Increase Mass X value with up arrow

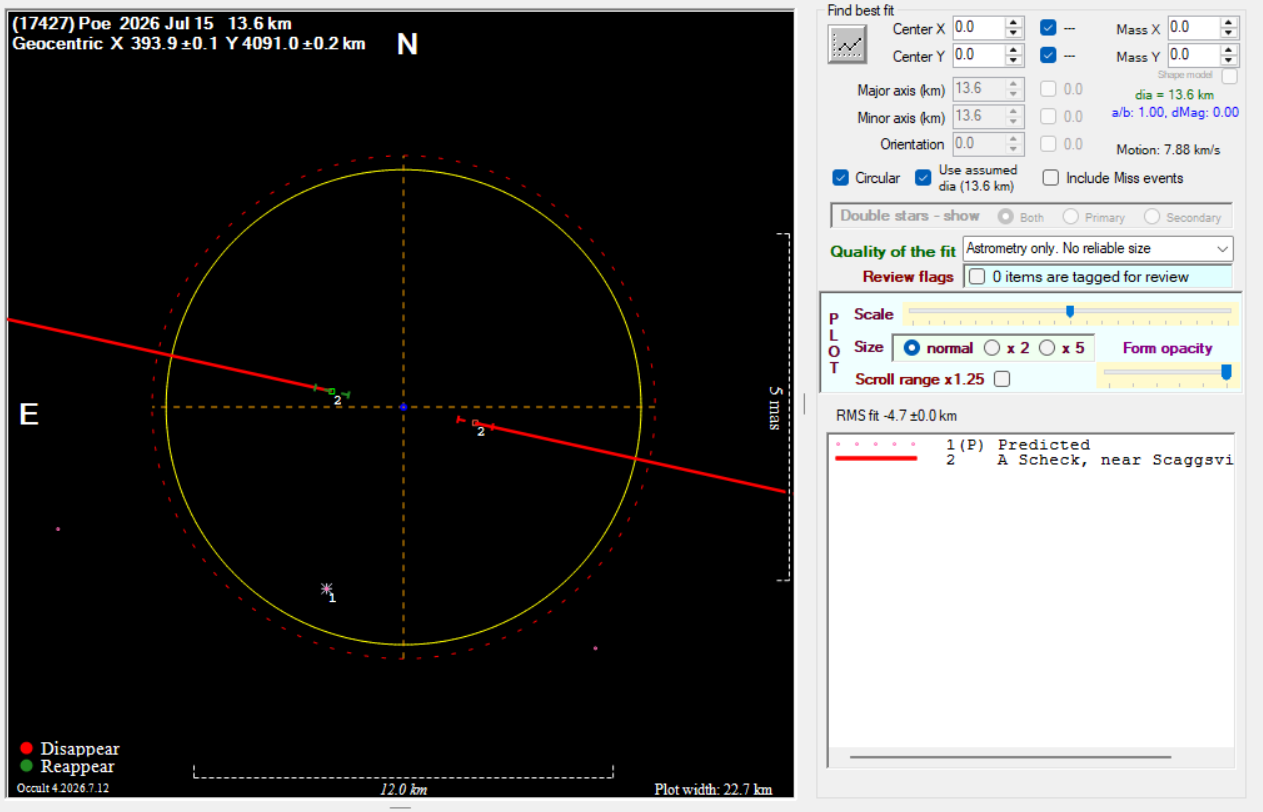point(1229,22)
